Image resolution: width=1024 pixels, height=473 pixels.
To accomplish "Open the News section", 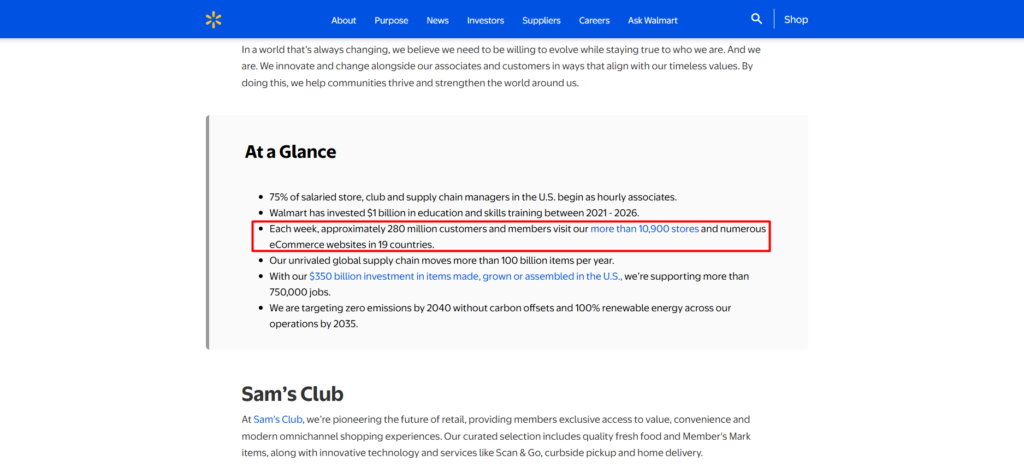I will [x=438, y=20].
